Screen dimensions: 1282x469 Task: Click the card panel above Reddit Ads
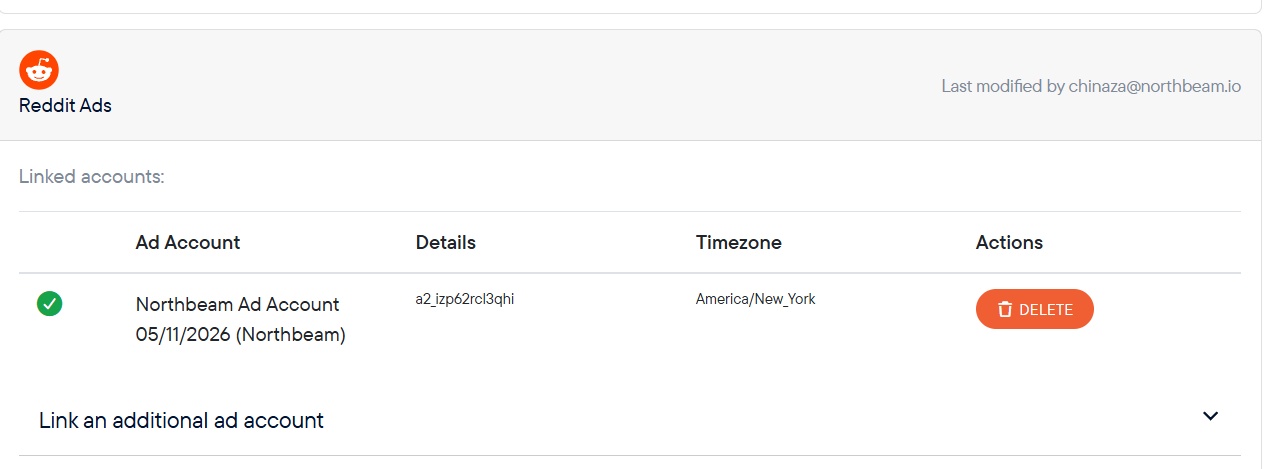630,6
